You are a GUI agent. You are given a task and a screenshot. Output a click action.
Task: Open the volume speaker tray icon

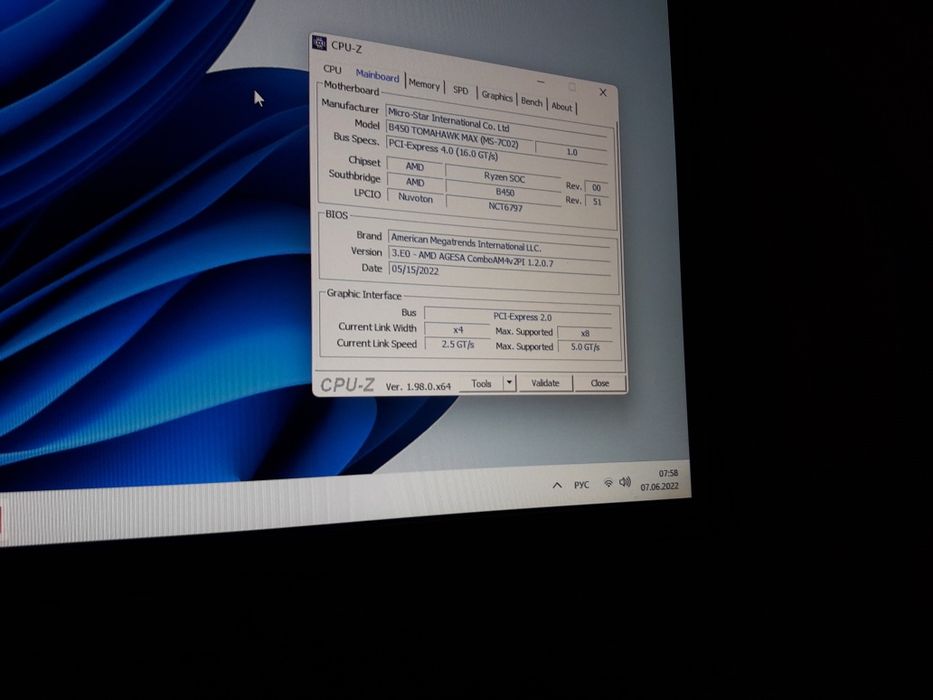[625, 482]
